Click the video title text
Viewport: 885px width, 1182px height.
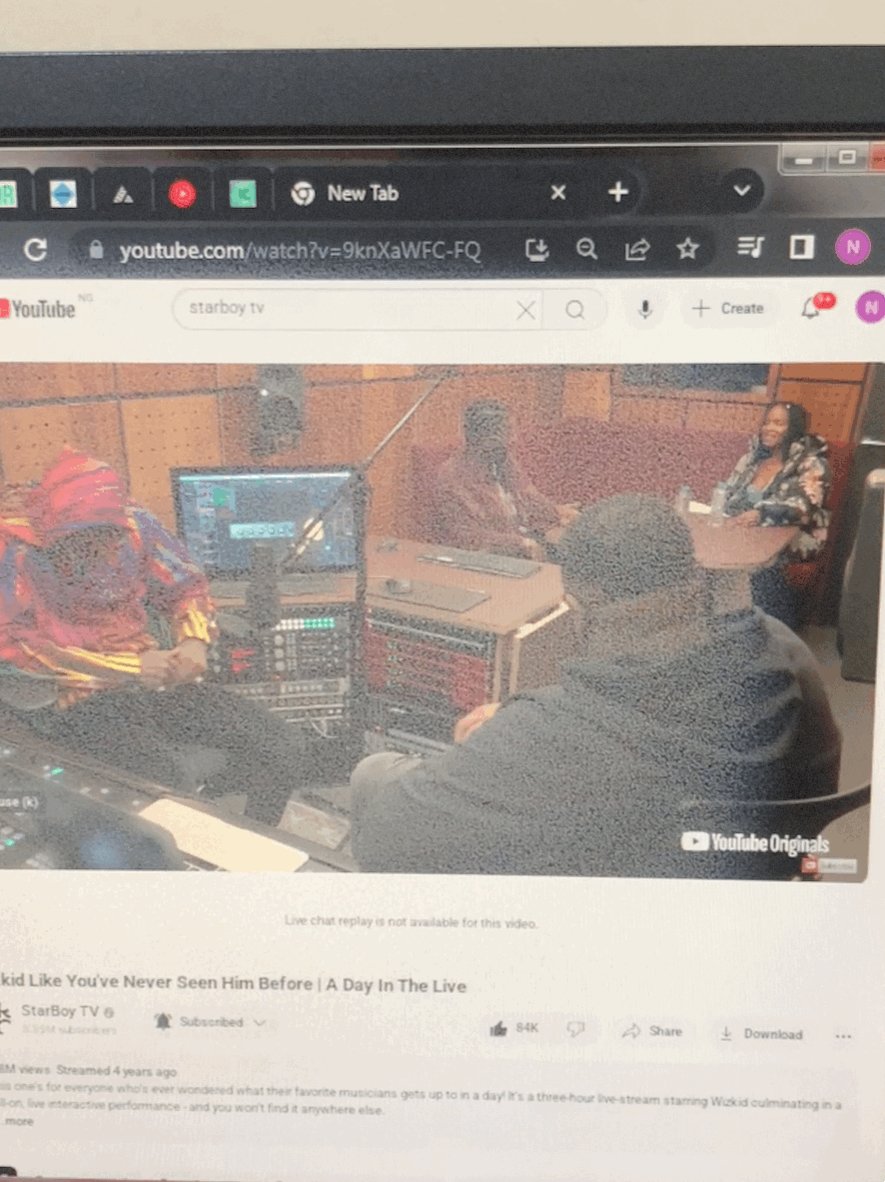pyautogui.click(x=233, y=983)
